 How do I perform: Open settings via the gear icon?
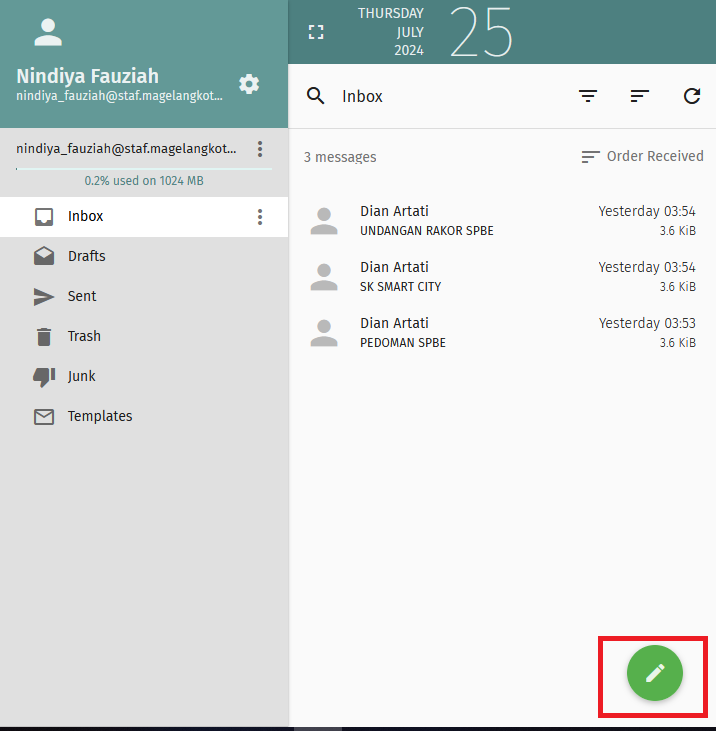[x=249, y=84]
